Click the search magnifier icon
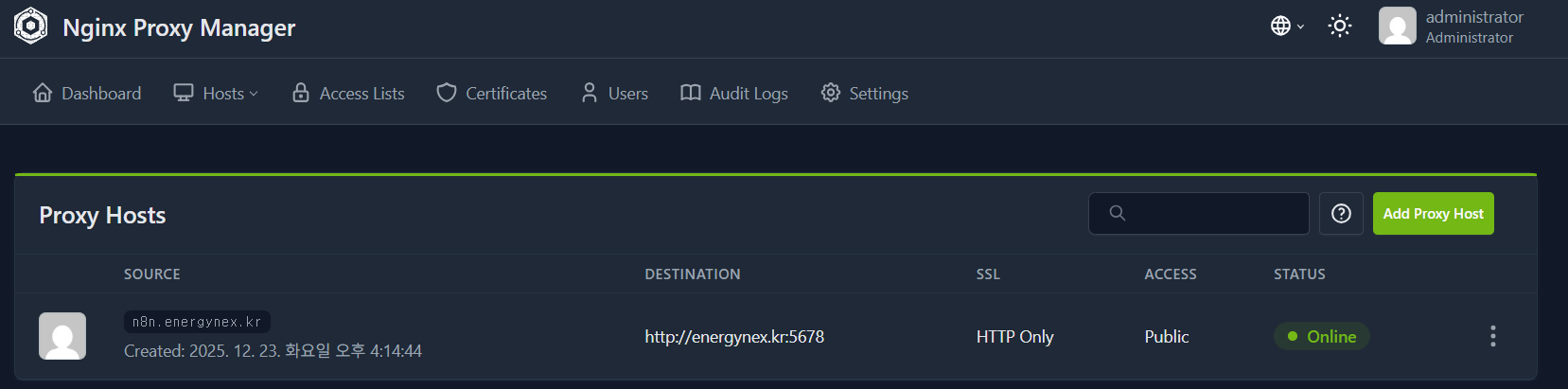 (x=1118, y=214)
